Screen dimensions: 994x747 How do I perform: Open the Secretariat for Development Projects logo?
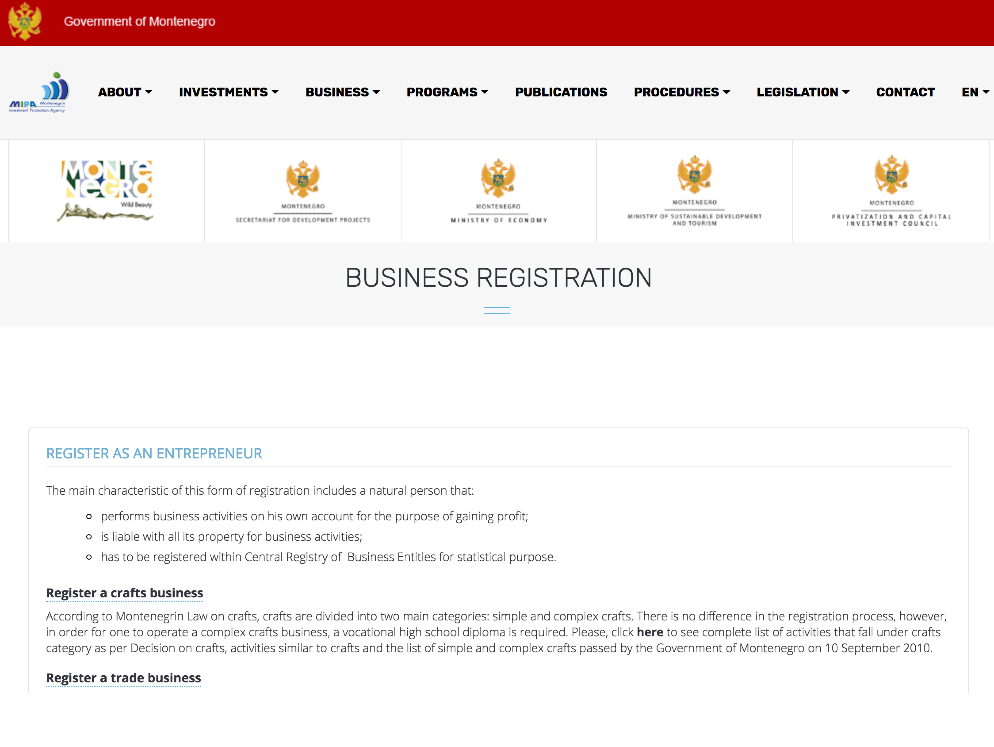302,190
